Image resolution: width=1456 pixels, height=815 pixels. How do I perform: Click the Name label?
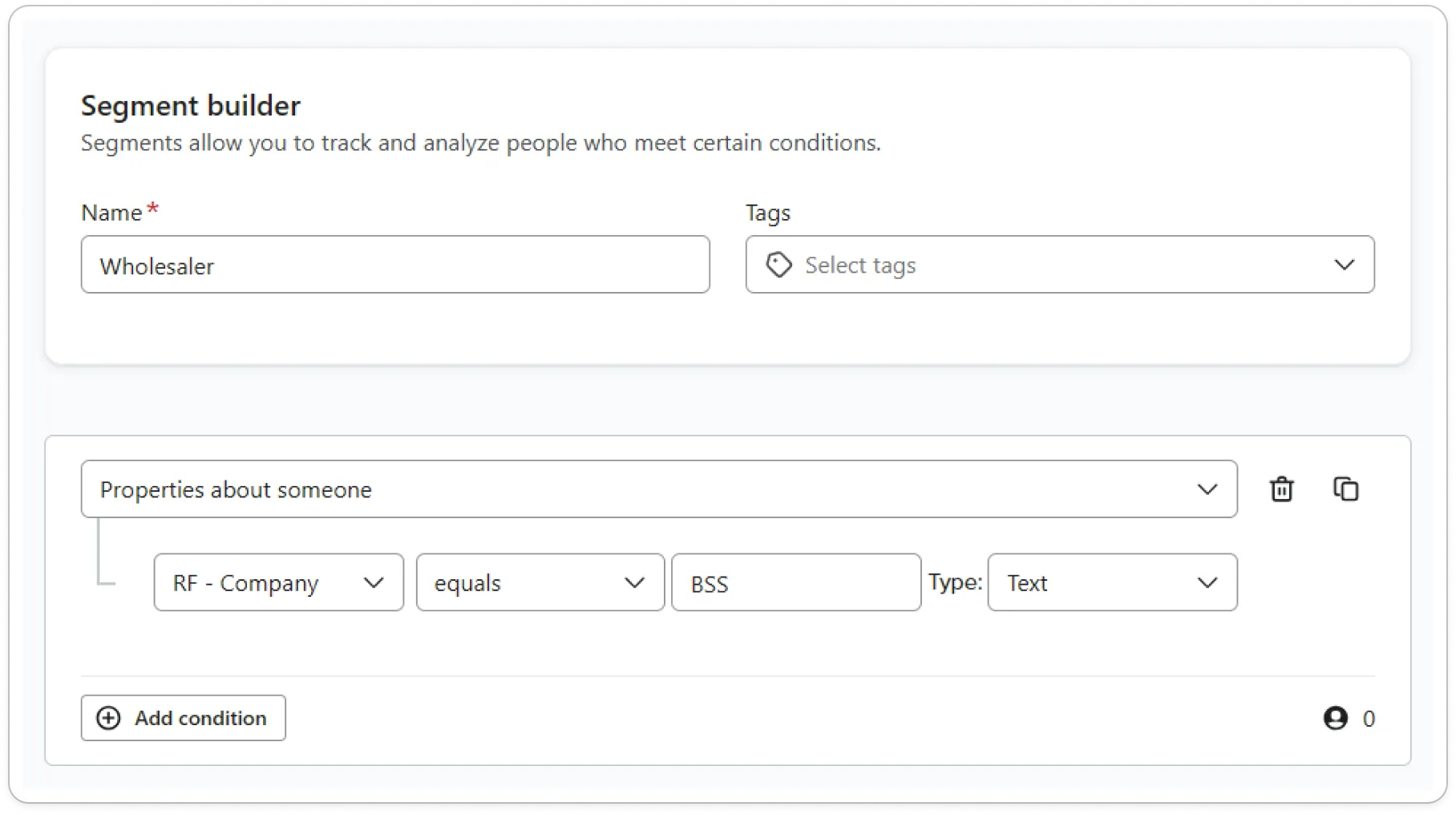111,213
